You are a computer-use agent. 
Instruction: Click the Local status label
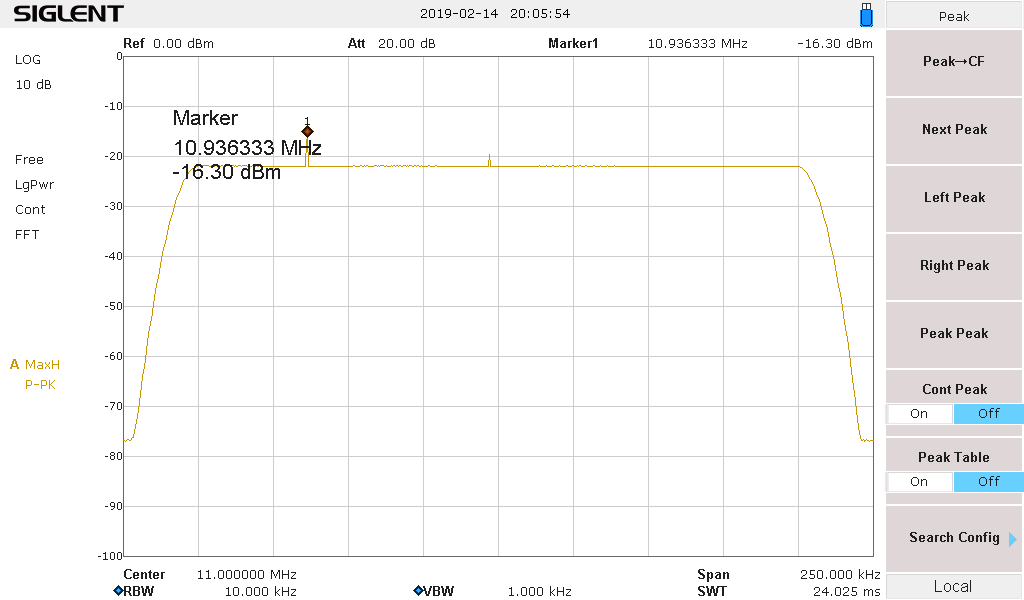(x=952, y=586)
